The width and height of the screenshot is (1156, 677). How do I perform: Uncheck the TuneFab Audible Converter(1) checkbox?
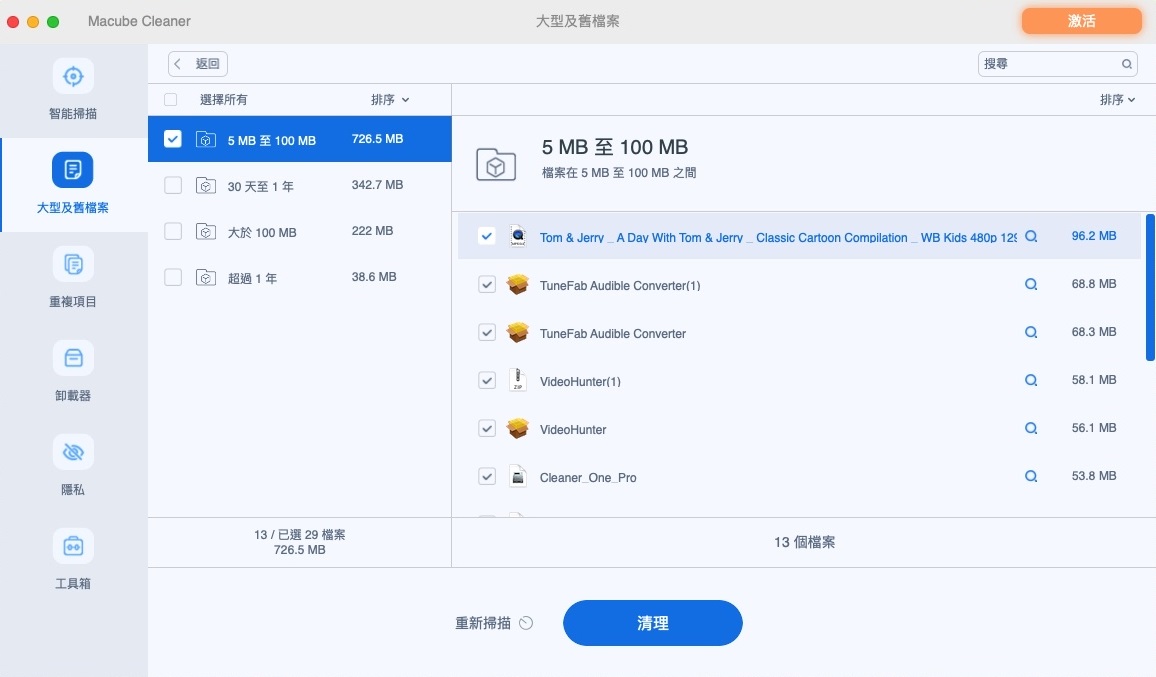[487, 285]
